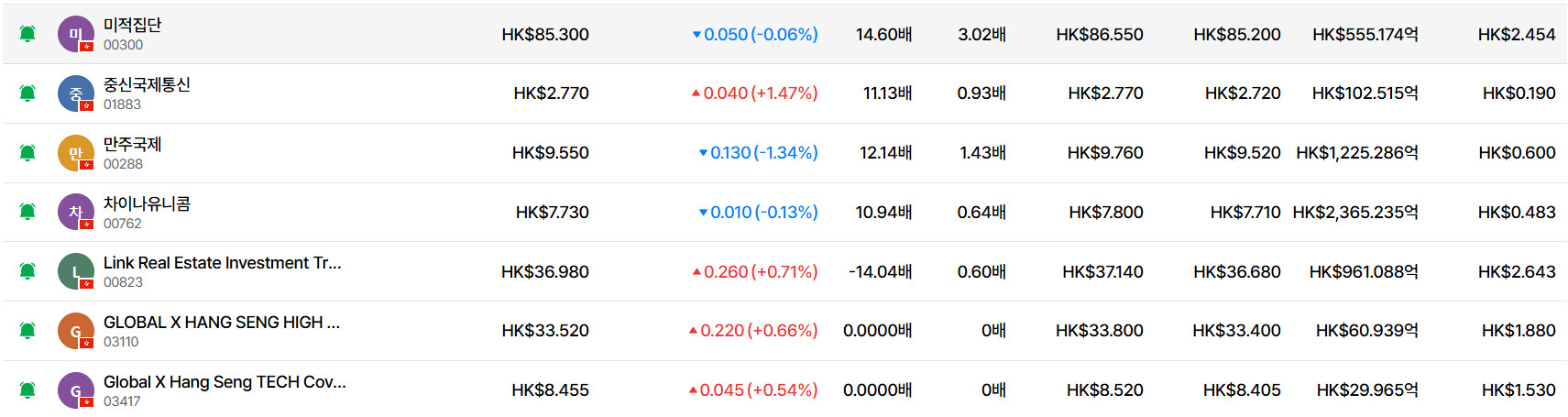
Task: Click the orange G avatar for 03110
Action: (76, 331)
